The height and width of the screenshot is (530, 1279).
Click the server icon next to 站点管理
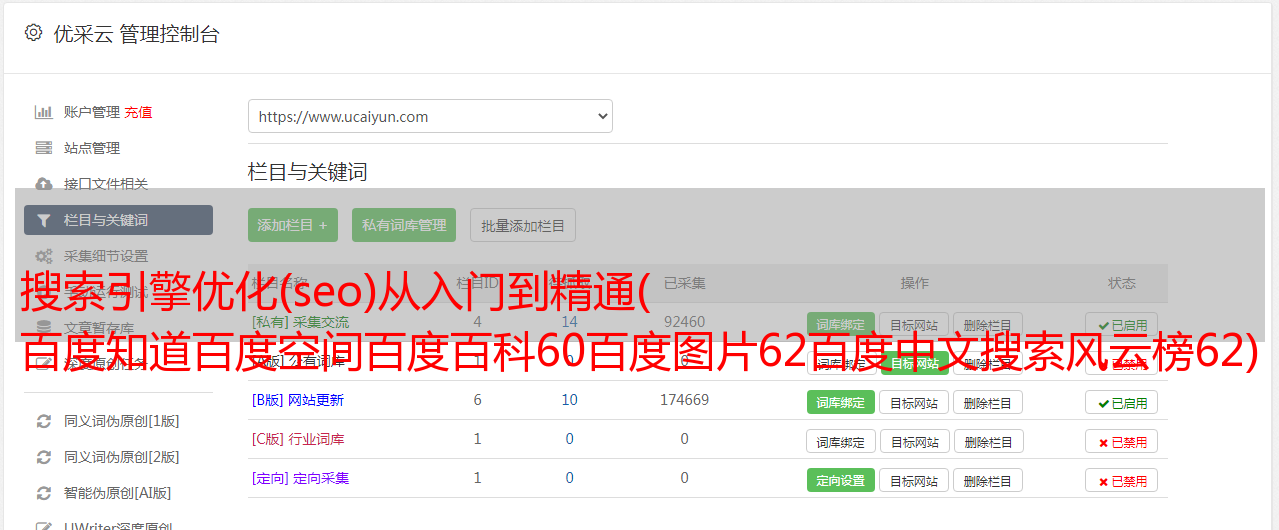click(43, 148)
